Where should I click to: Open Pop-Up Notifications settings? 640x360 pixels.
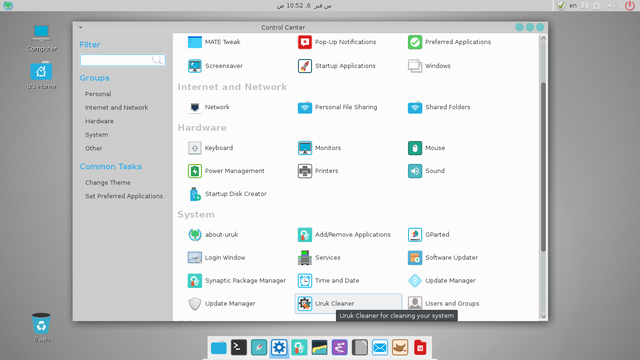pyautogui.click(x=337, y=42)
